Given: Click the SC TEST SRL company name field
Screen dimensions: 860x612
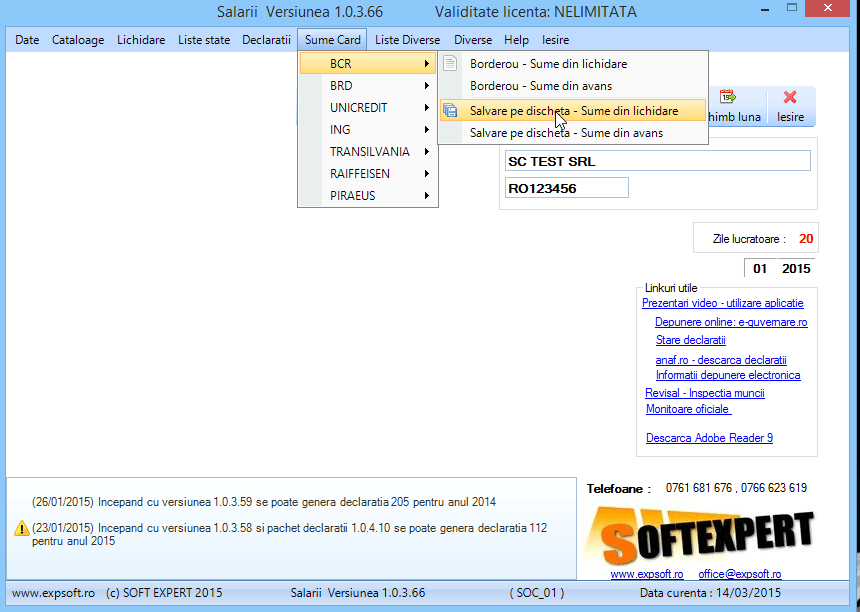Looking at the screenshot, I should (x=658, y=161).
